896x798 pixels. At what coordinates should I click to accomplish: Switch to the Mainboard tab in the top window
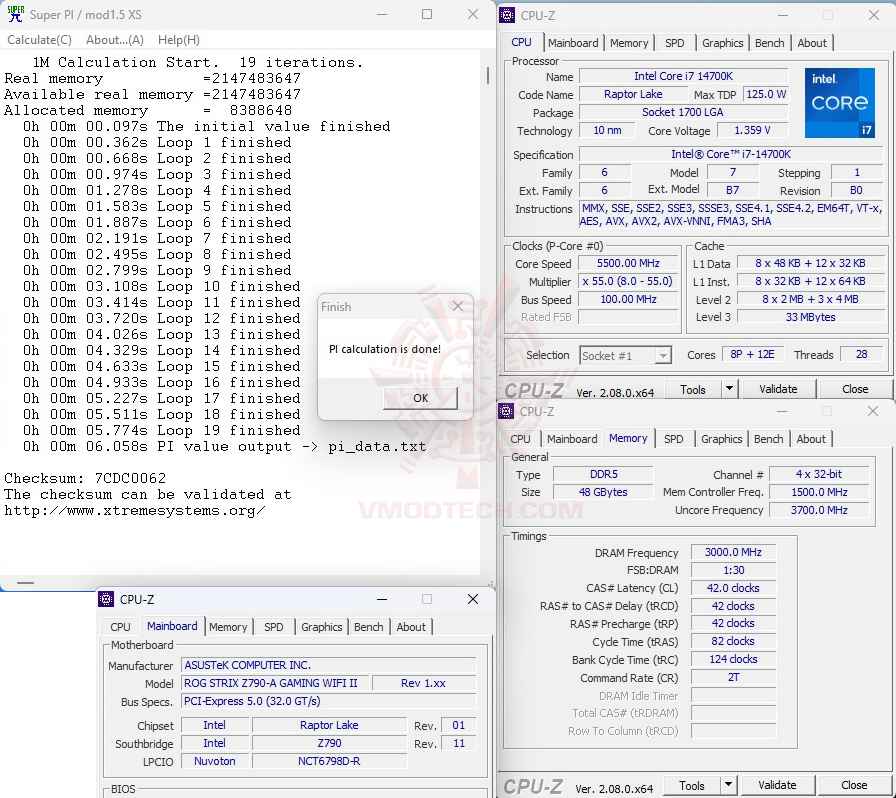coord(573,42)
